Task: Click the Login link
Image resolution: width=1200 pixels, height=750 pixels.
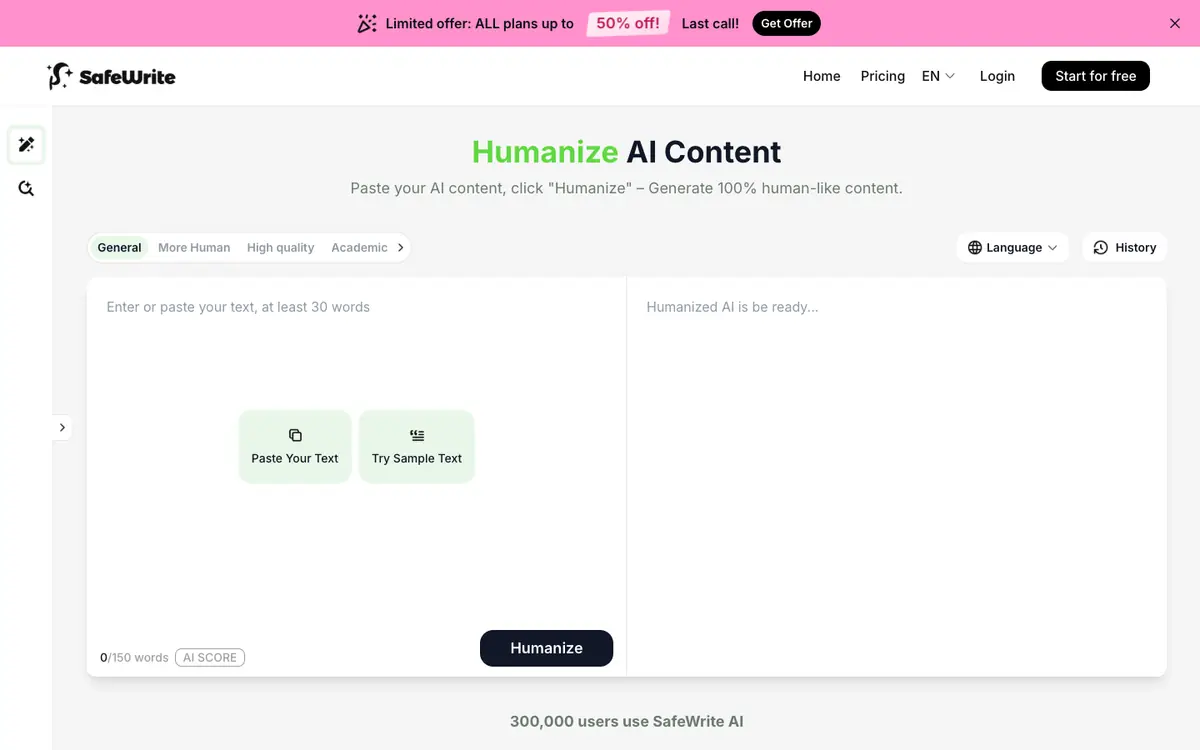Action: pyautogui.click(x=997, y=76)
